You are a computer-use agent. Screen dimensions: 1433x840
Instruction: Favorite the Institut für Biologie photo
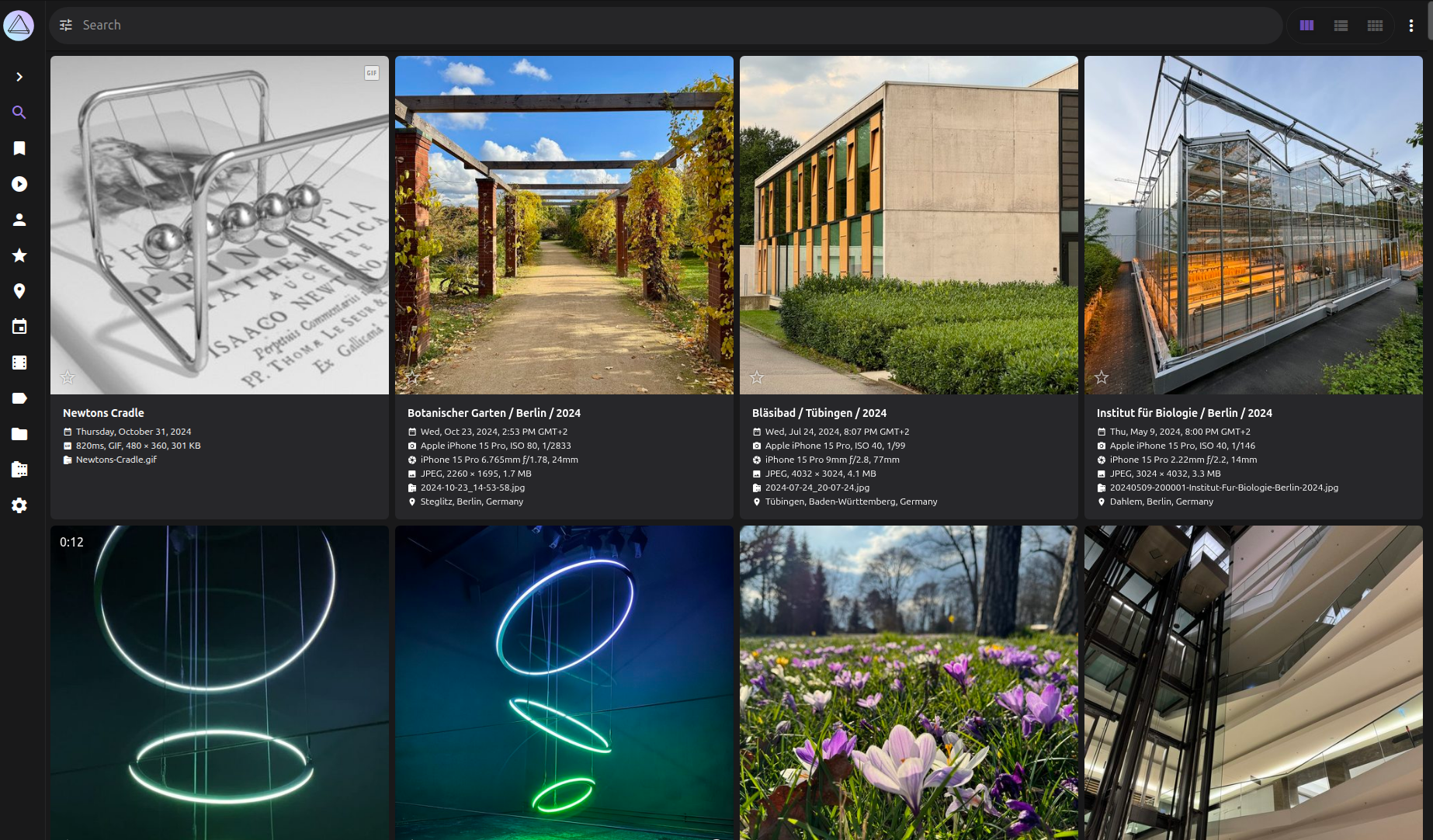(1102, 377)
